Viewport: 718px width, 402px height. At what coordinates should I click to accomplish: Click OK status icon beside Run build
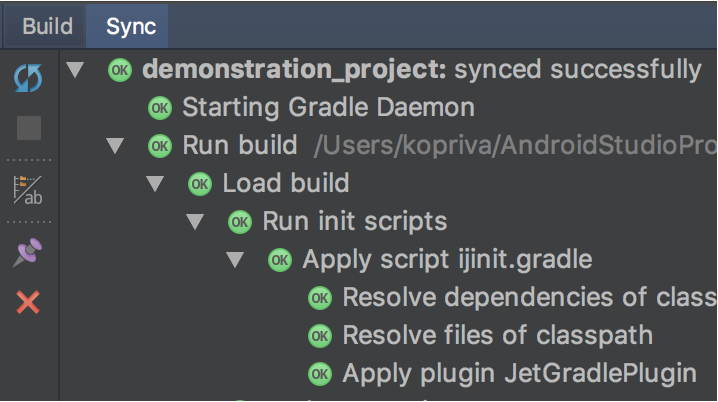pyautogui.click(x=160, y=146)
